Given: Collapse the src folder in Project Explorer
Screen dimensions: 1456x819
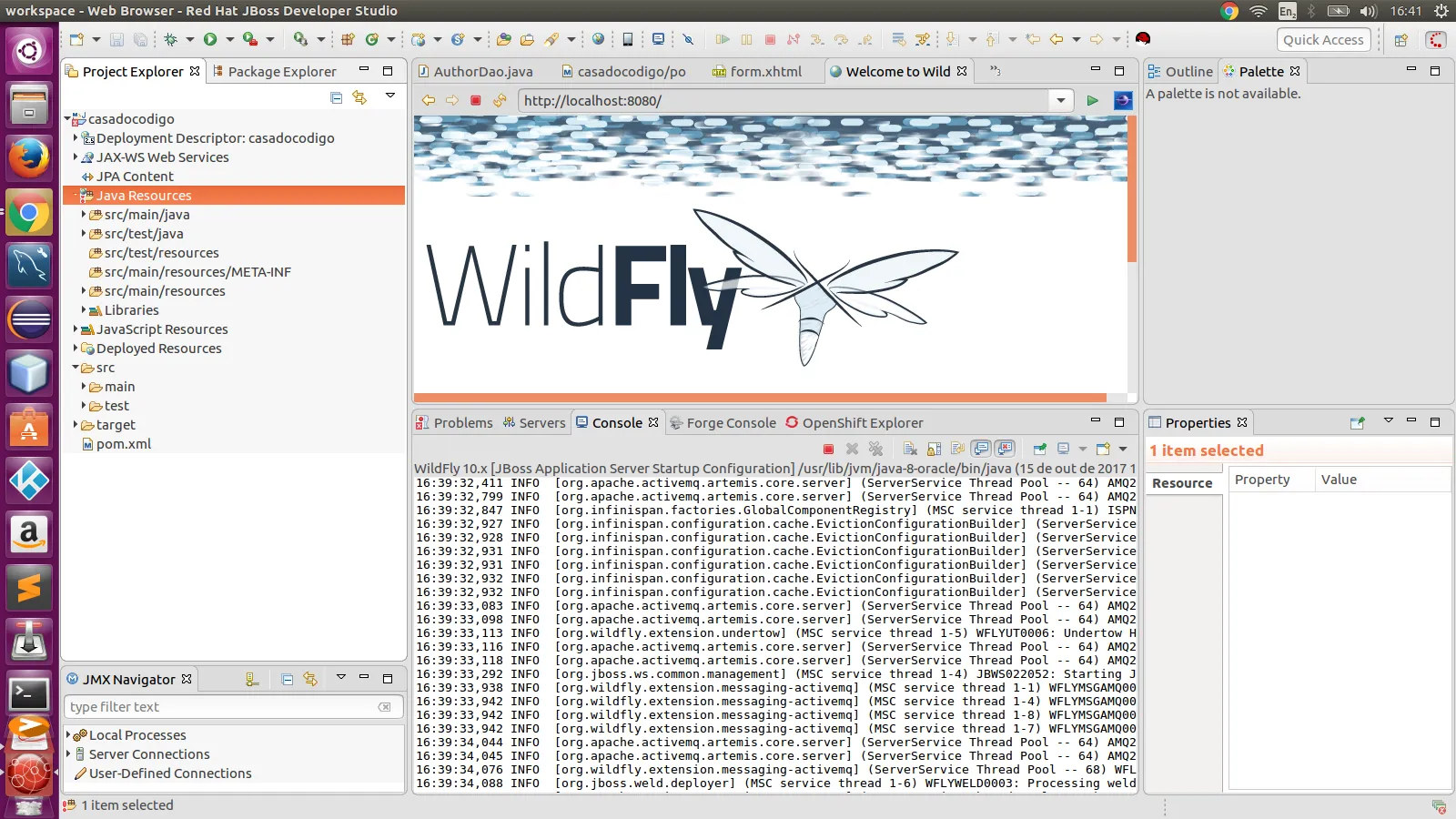Looking at the screenshot, I should pyautogui.click(x=76, y=368).
